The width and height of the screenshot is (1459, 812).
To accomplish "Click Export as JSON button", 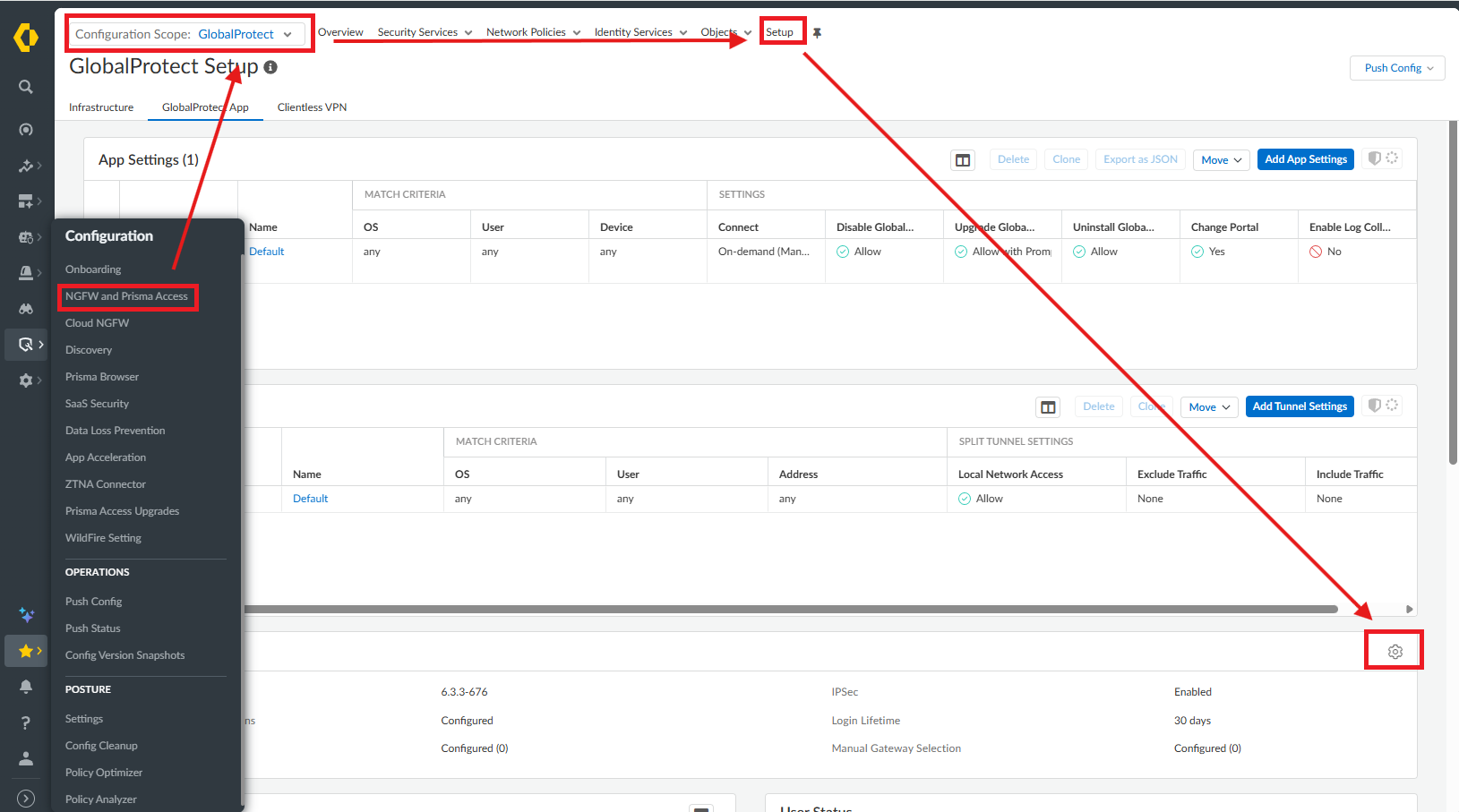I will click(x=1140, y=159).
